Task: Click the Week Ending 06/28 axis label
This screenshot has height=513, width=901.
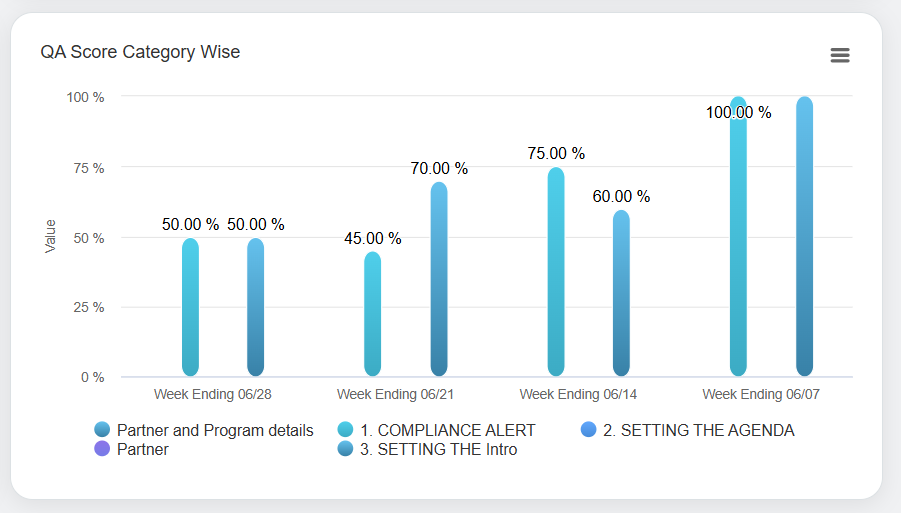Action: click(213, 395)
